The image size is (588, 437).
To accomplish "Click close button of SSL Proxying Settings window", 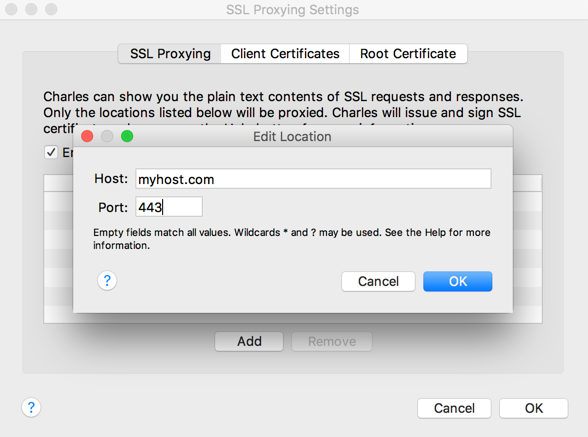I will pyautogui.click(x=11, y=9).
